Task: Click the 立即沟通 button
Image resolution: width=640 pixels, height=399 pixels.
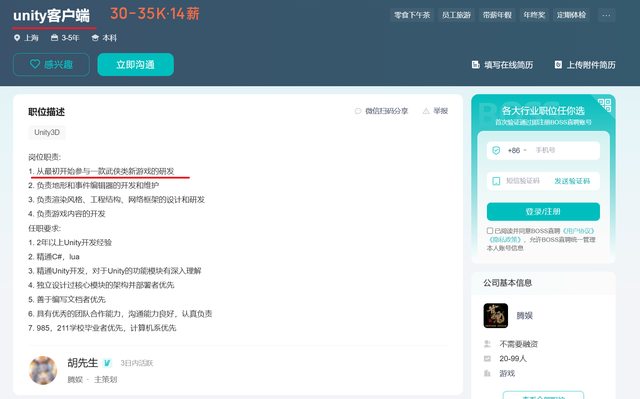Action: pos(136,64)
